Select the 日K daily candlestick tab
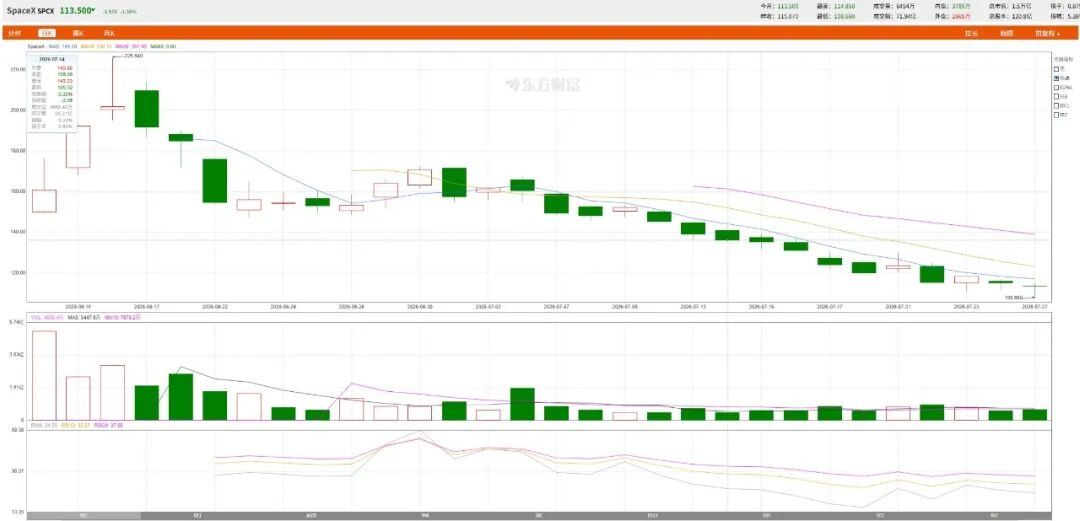The width and height of the screenshot is (1080, 521). [47, 33]
